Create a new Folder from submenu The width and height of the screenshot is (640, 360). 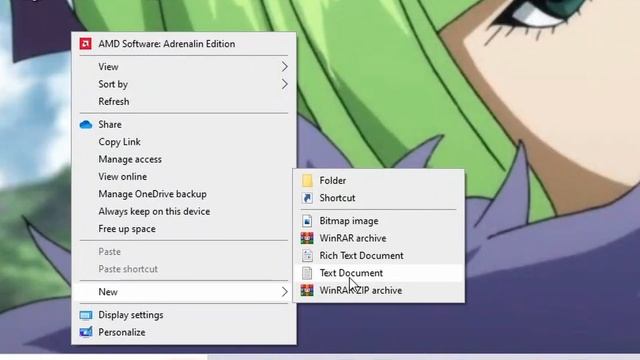pos(378,180)
